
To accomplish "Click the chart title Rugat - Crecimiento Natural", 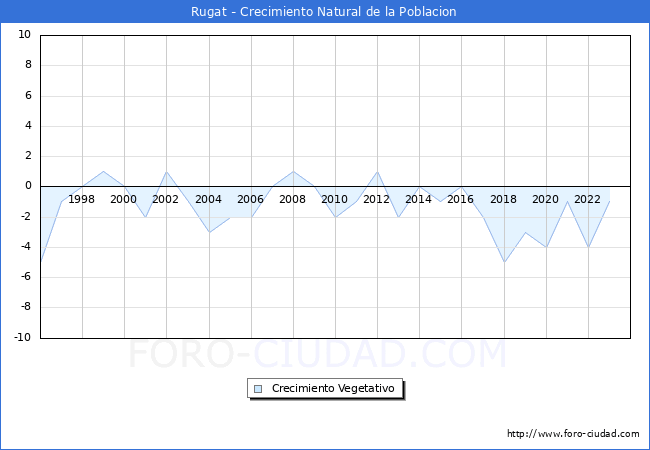I will click(x=325, y=12).
